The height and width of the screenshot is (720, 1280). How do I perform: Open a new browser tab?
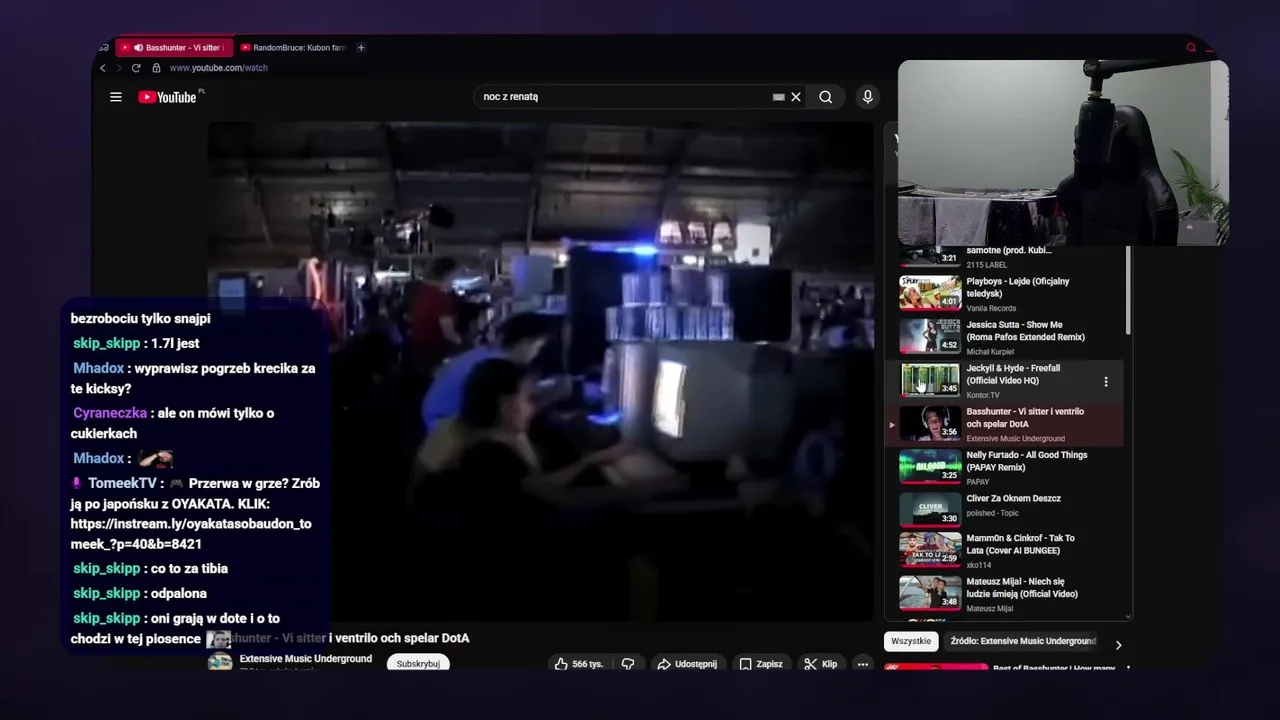pyautogui.click(x=361, y=47)
